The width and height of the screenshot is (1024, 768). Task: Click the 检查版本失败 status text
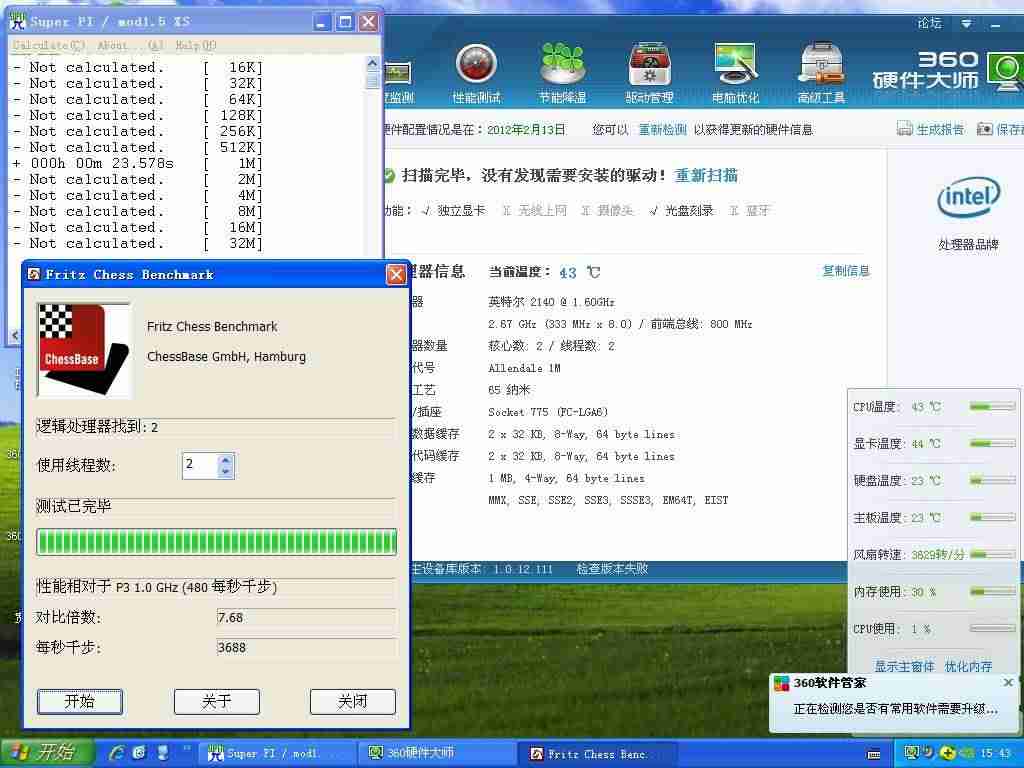pos(612,569)
